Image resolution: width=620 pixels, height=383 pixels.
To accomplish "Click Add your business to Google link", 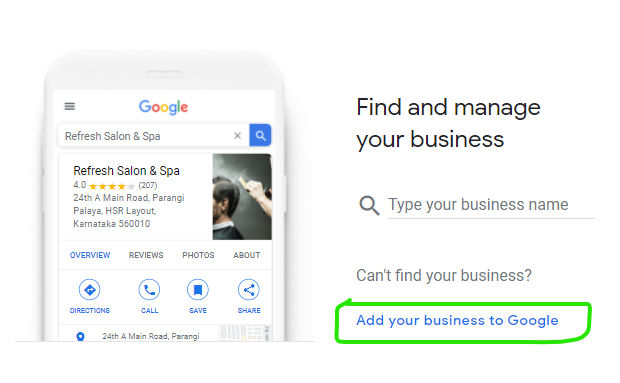I will 457,321.
